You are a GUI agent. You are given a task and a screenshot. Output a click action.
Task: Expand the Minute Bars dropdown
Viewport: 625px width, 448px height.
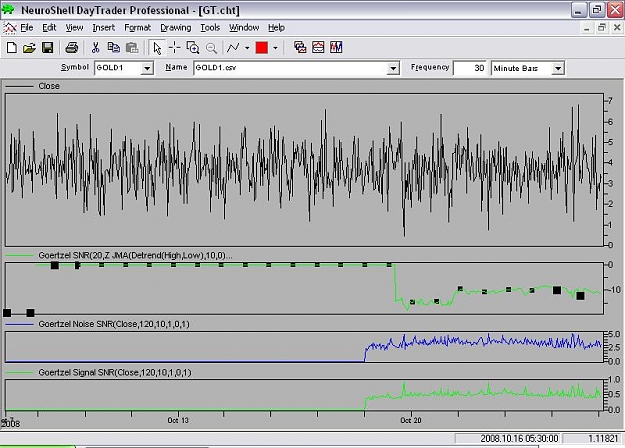(558, 68)
